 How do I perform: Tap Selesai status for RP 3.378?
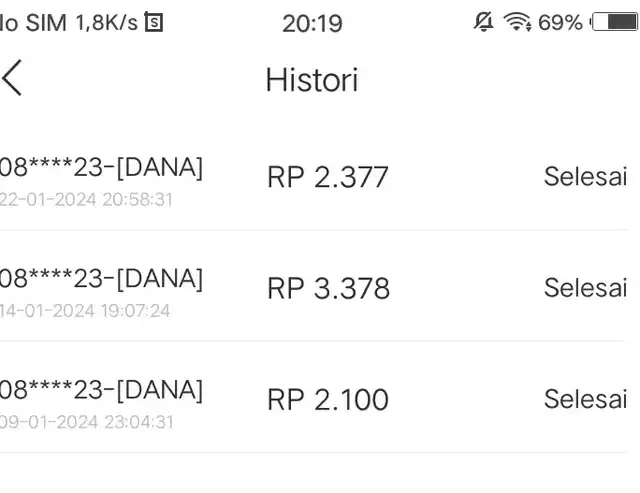585,287
